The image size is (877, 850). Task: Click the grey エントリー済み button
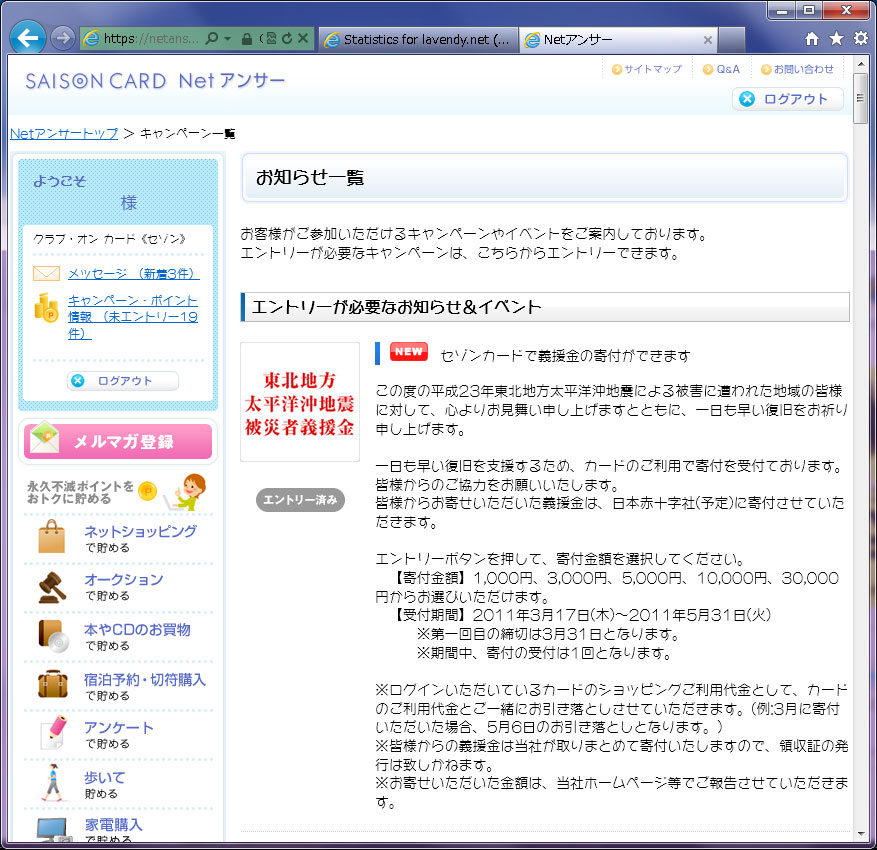pos(300,500)
